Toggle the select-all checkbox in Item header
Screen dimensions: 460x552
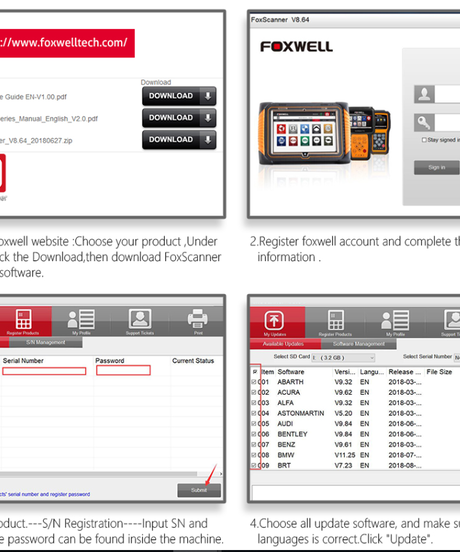(x=254, y=372)
